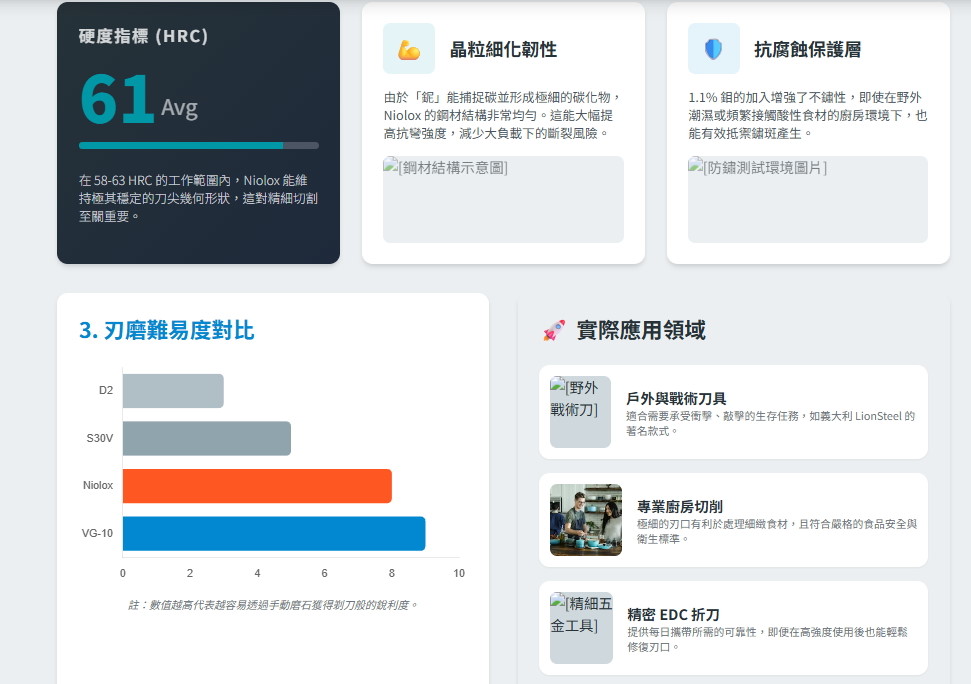This screenshot has width=971, height=684.
Task: Click the 刃磨難易度對比 section heading
Action: coord(166,330)
